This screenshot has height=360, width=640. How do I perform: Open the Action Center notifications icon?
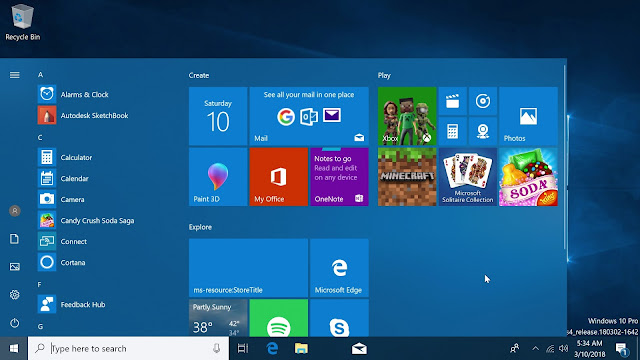tap(622, 349)
